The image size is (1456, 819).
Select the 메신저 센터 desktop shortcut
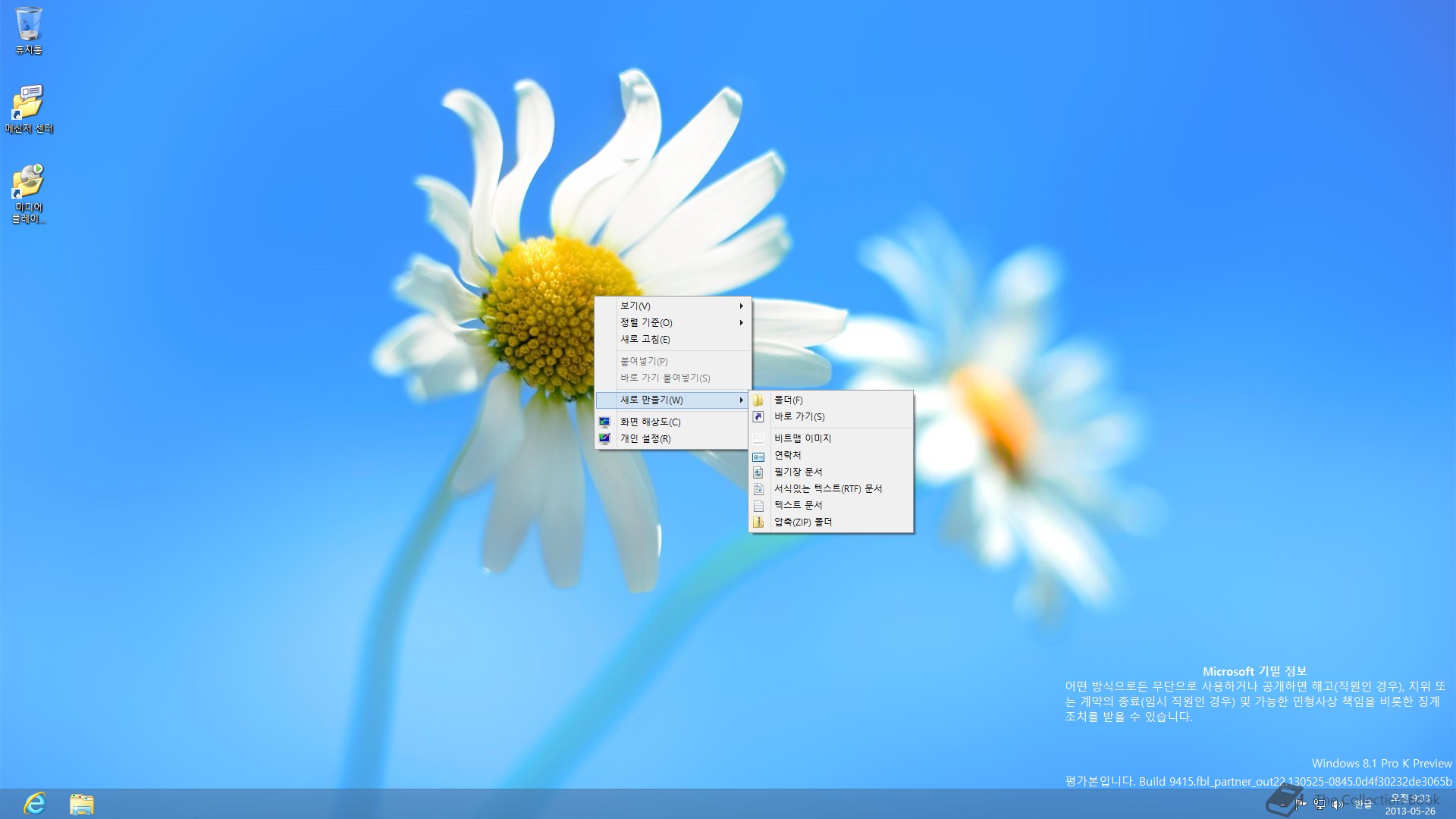tap(29, 109)
